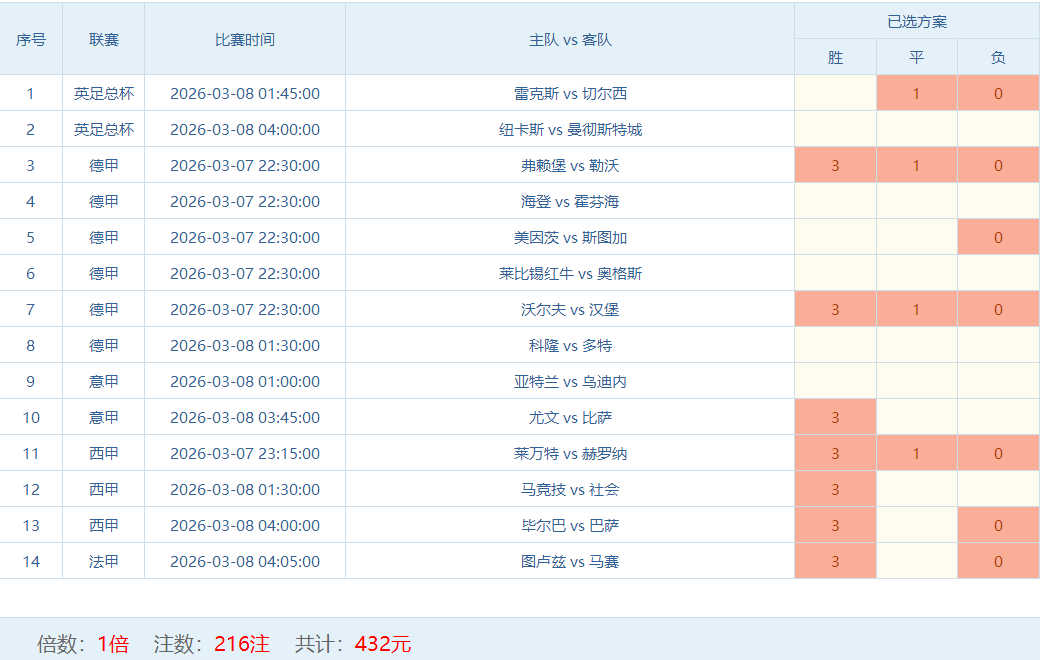This screenshot has width=1040, height=660.
Task: Toggle loss pick for 莱万特 vs 赫罗纳
Action: tap(998, 454)
